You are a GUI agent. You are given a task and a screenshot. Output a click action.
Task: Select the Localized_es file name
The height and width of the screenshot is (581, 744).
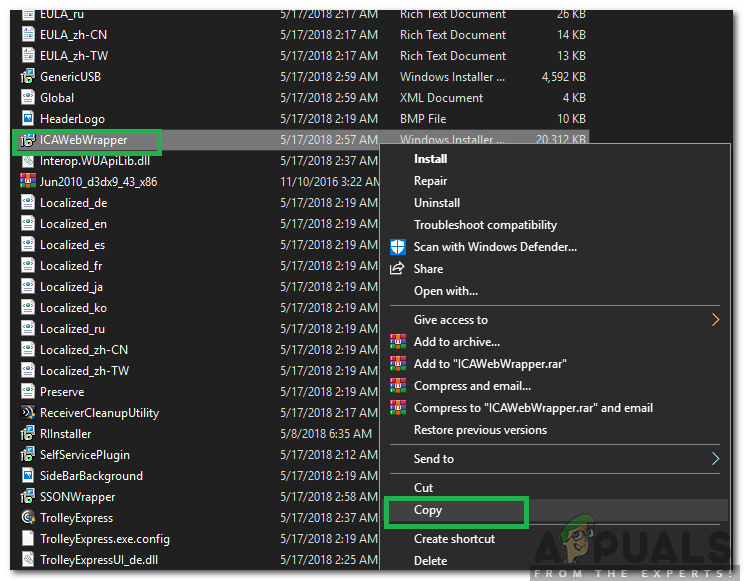[x=72, y=245]
